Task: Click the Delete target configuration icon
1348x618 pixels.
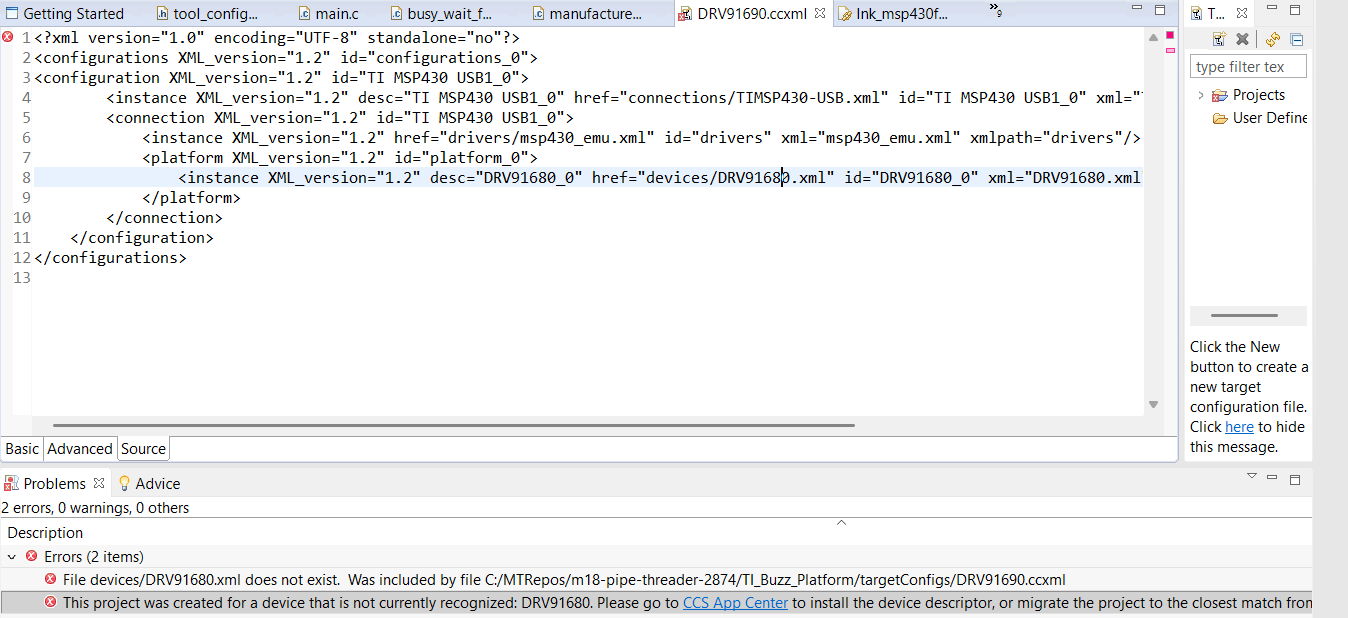Action: click(1242, 39)
